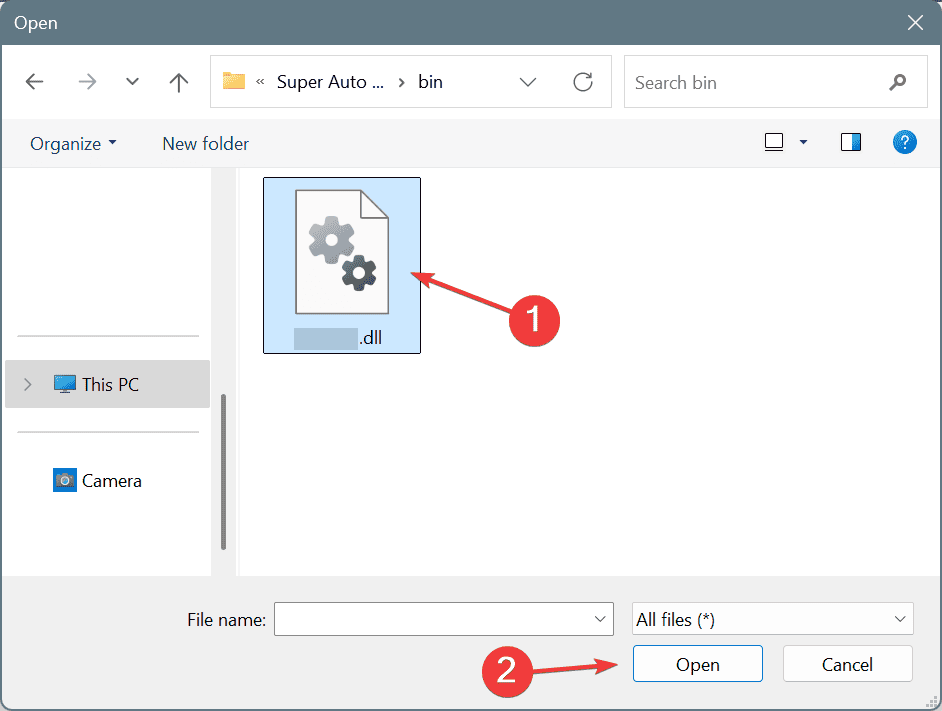Viewport: 942px width, 711px height.
Task: Click the search magnifier icon
Action: coord(897,82)
